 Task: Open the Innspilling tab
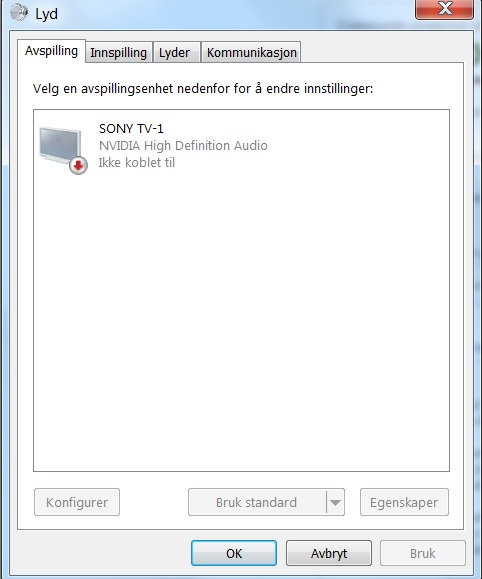(119, 52)
